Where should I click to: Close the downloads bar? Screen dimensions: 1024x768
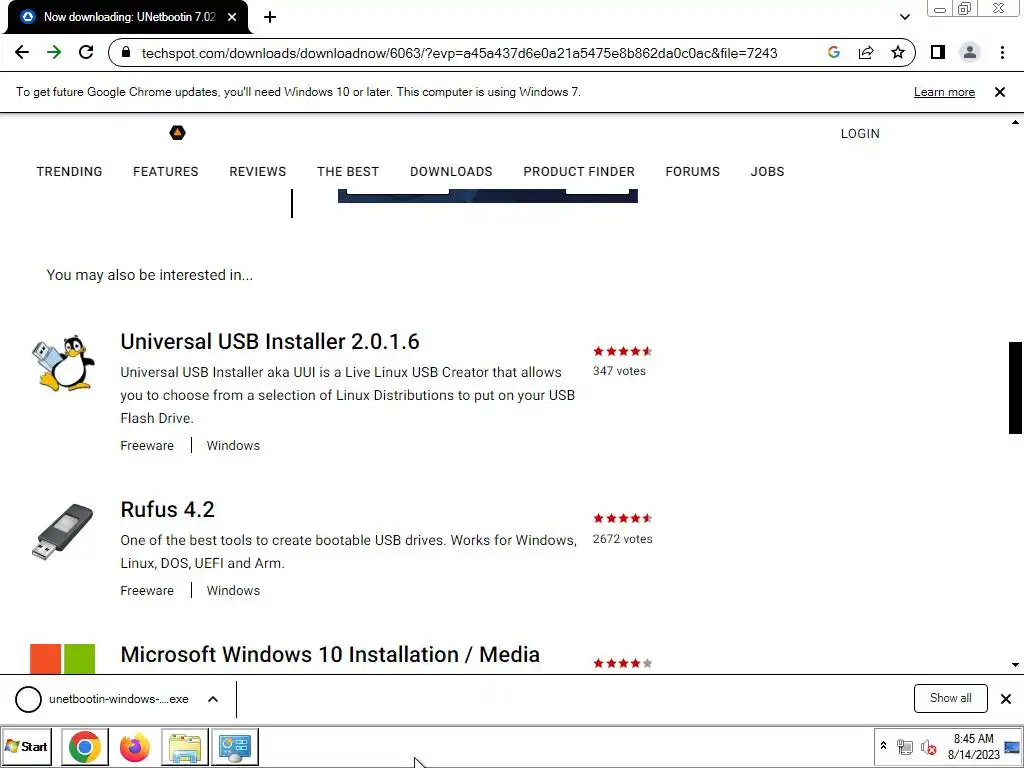pos(1006,699)
